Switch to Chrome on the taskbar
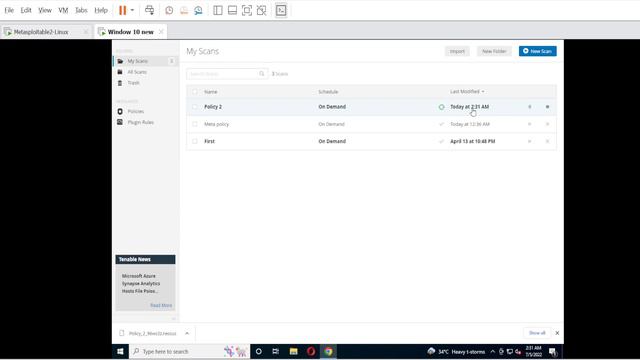This screenshot has width=640, height=360. point(329,351)
